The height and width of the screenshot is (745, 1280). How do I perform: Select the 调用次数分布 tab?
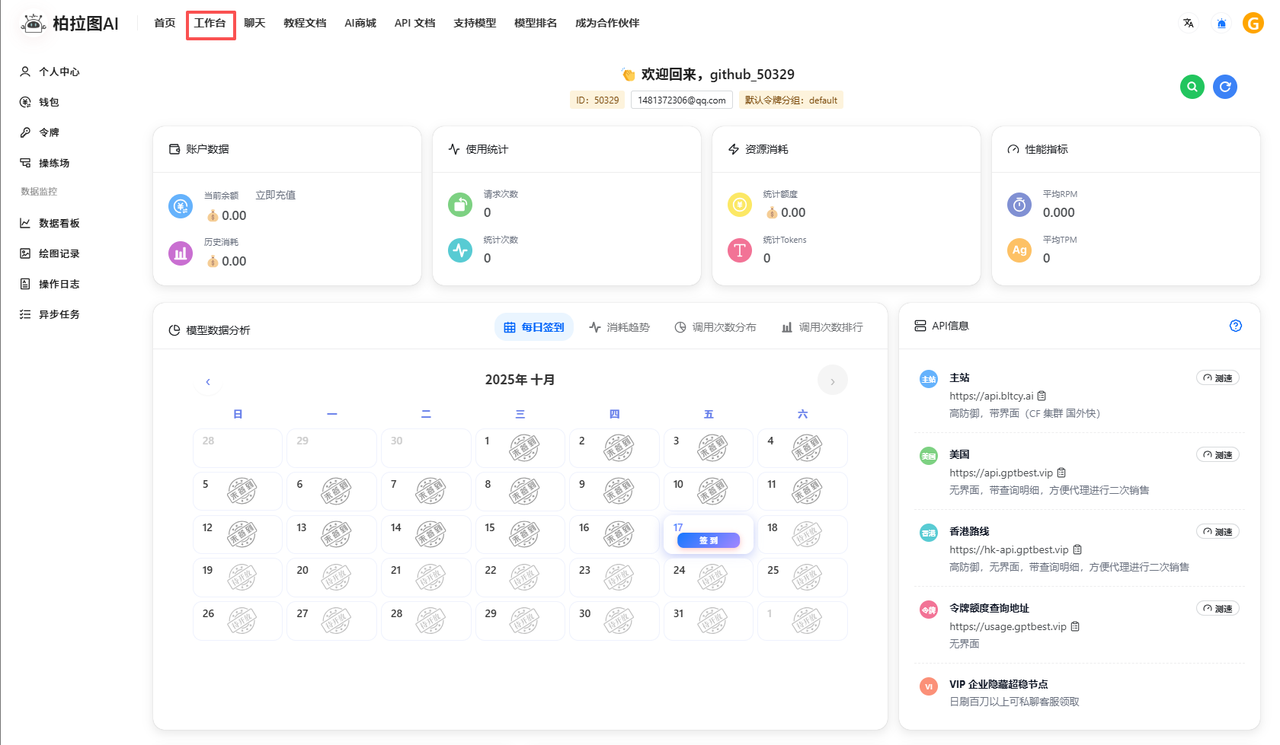pyautogui.click(x=715, y=327)
